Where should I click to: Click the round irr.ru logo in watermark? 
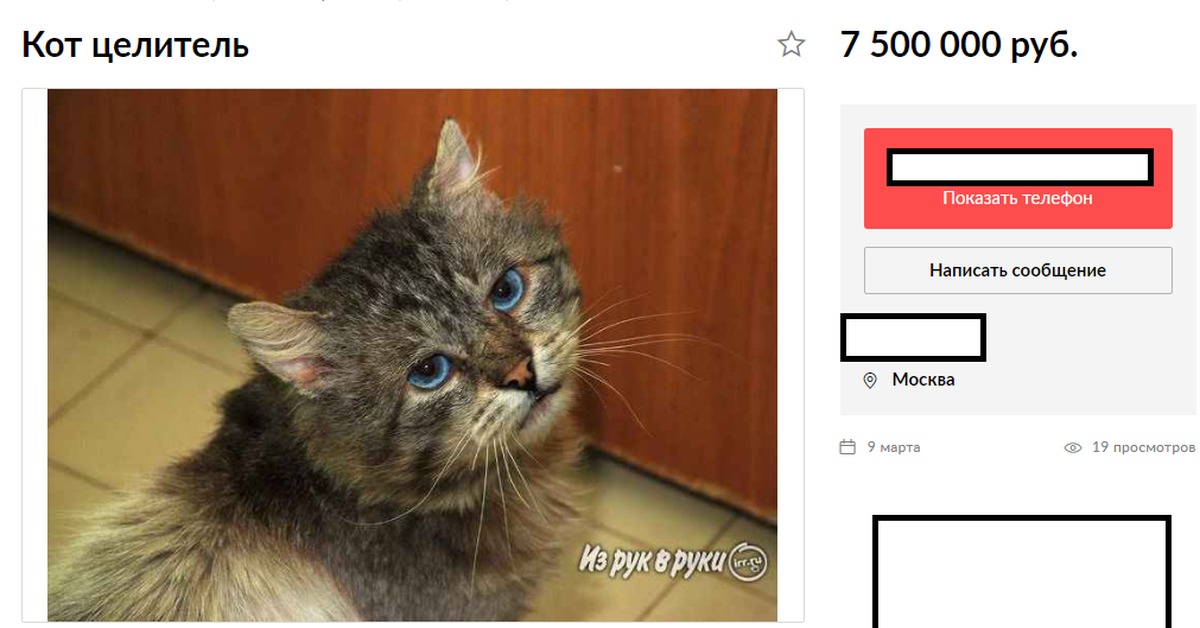[749, 561]
